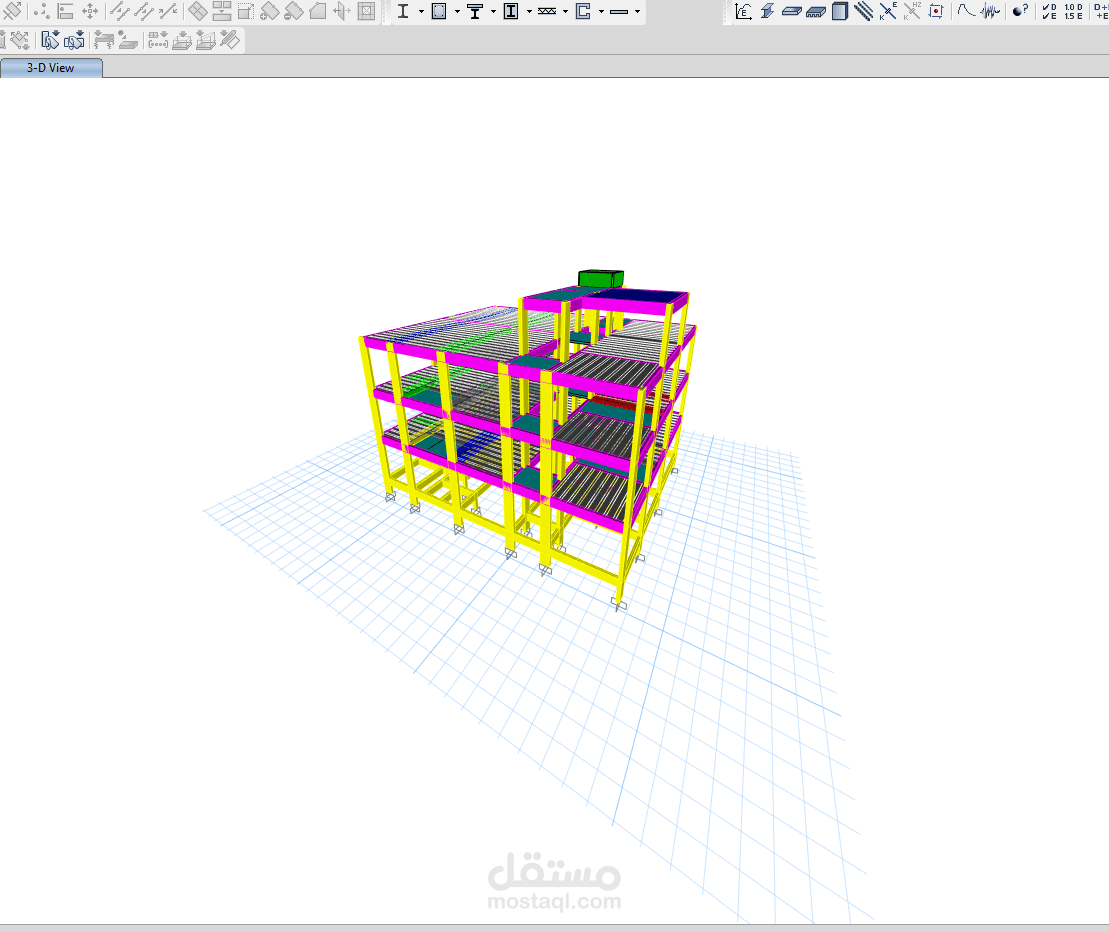Click the trim/extend frames arrows icon

click(168, 11)
